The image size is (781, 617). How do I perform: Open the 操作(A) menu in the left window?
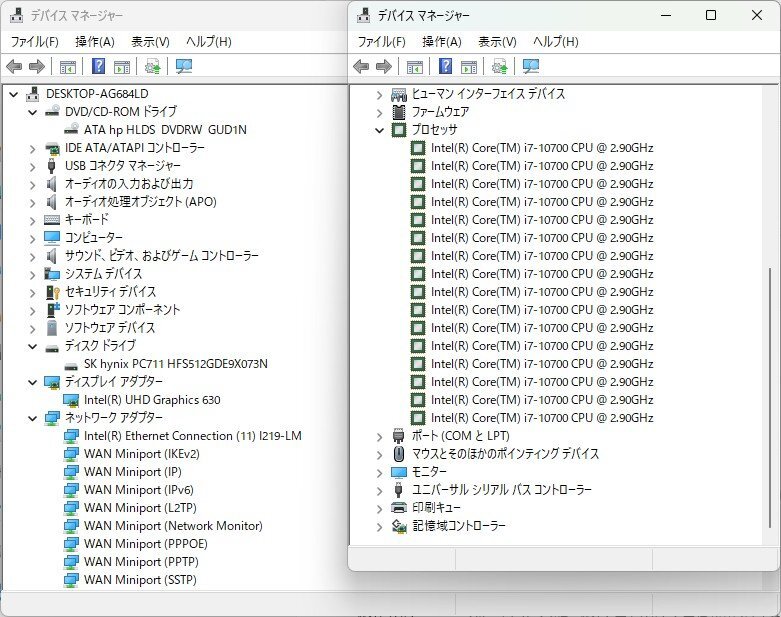(x=95, y=41)
